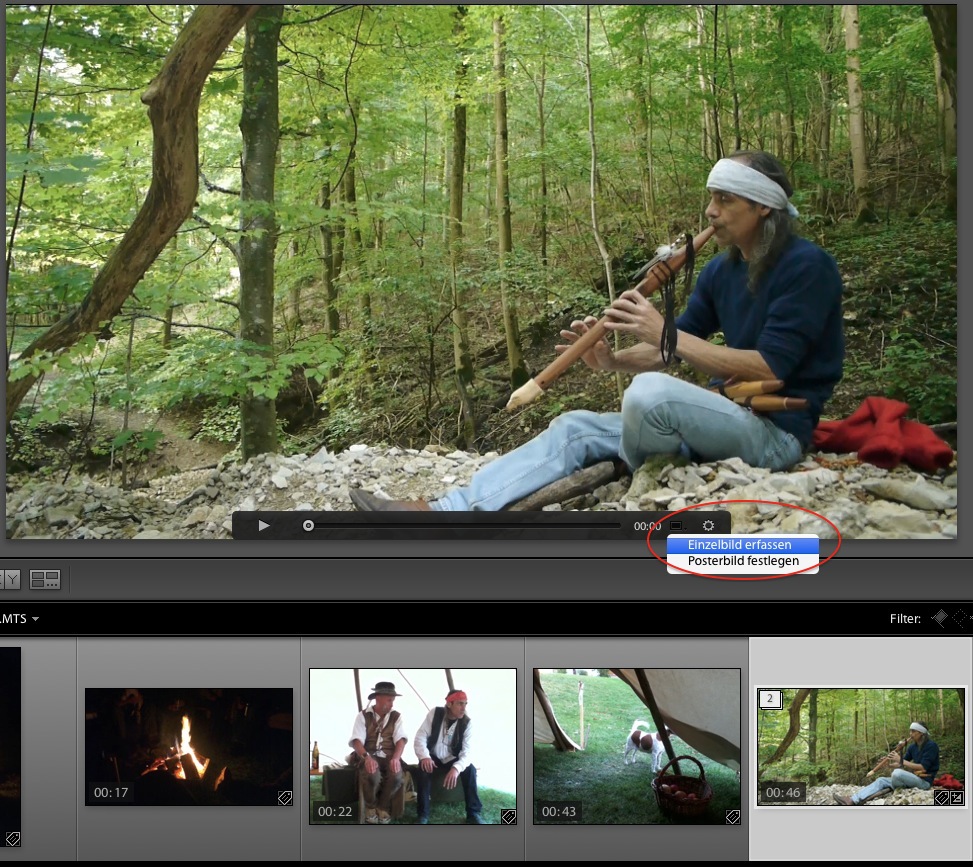
Task: Click keyword badge on dog and basket thumbnail
Action: (x=732, y=816)
